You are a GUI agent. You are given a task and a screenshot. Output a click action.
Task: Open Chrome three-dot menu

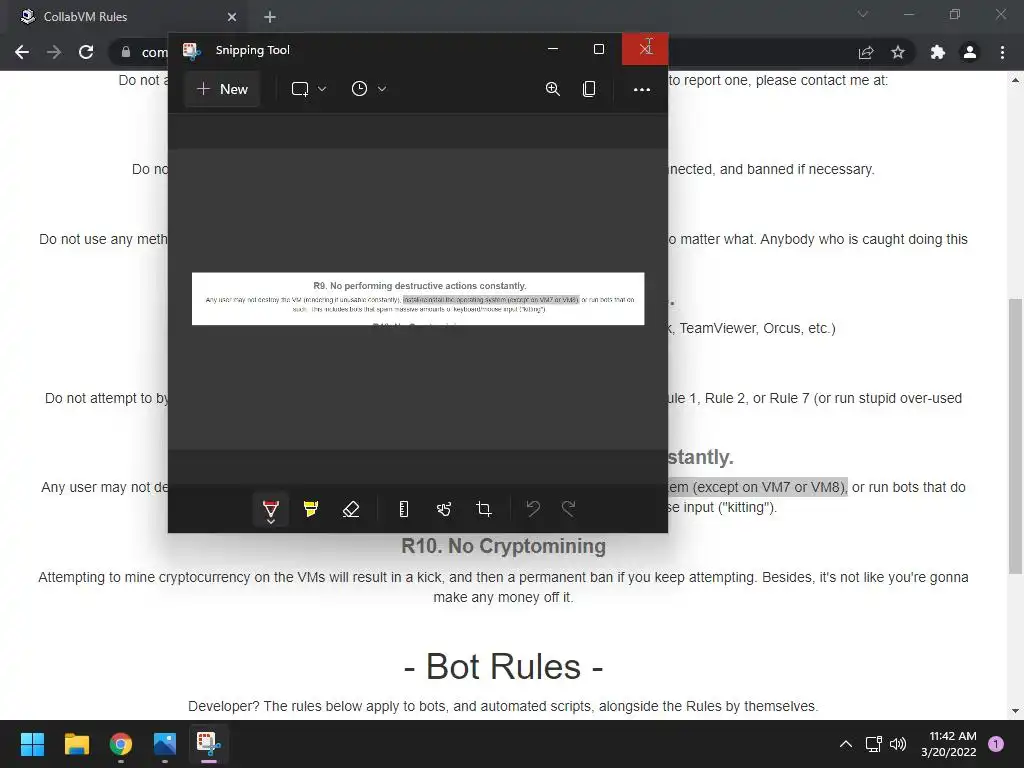point(1002,52)
